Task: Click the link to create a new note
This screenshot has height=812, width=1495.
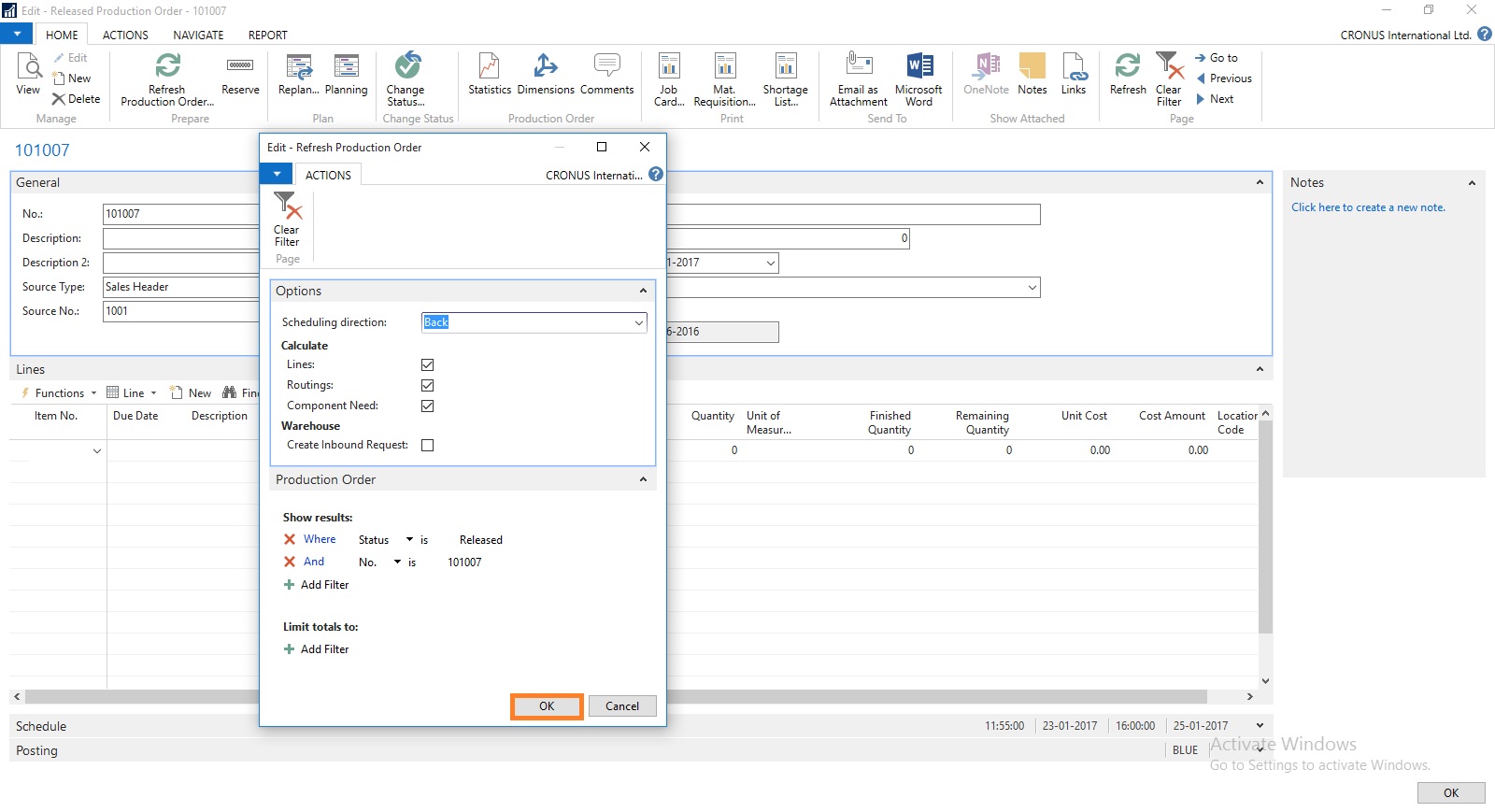Action: click(1368, 207)
